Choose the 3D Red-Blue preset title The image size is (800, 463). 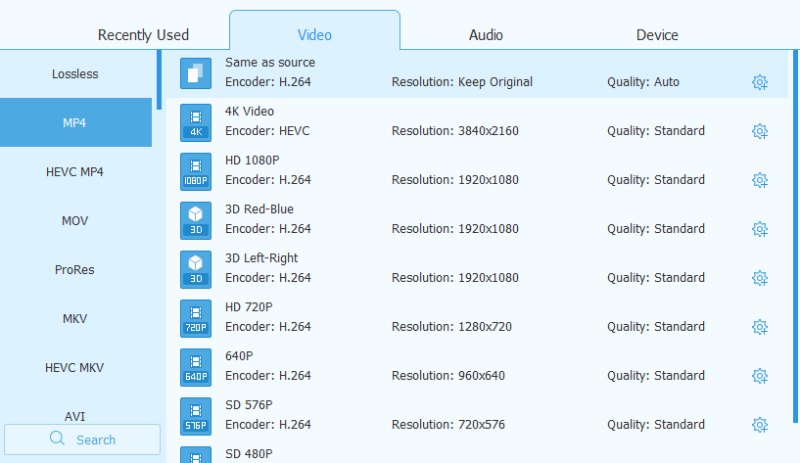click(259, 209)
